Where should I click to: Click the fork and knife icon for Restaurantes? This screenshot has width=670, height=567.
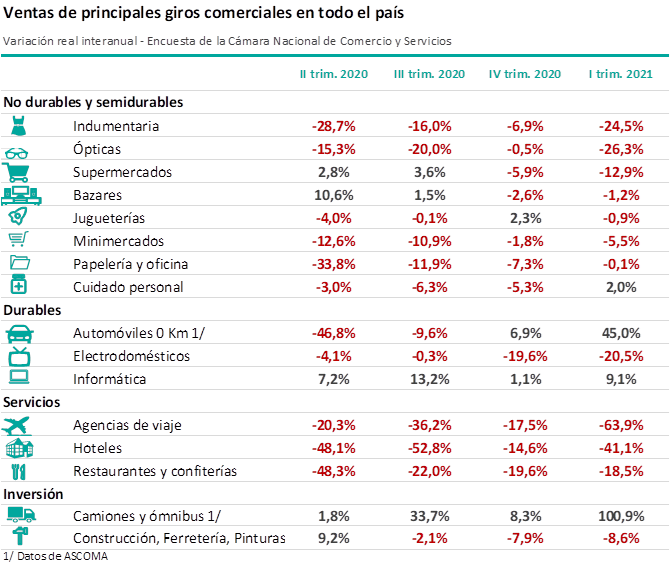tap(19, 472)
